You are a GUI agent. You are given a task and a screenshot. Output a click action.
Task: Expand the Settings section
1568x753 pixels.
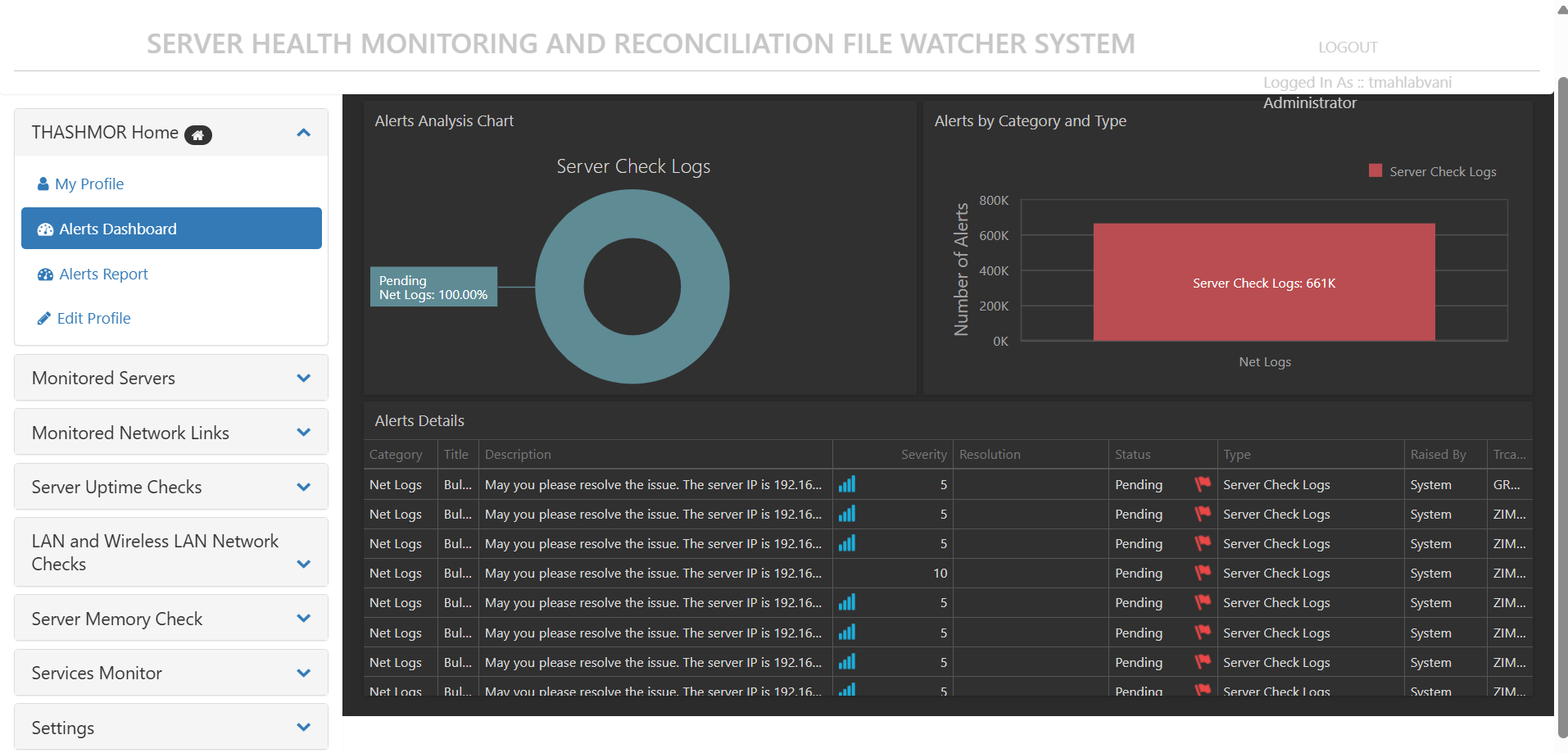pyautogui.click(x=171, y=728)
